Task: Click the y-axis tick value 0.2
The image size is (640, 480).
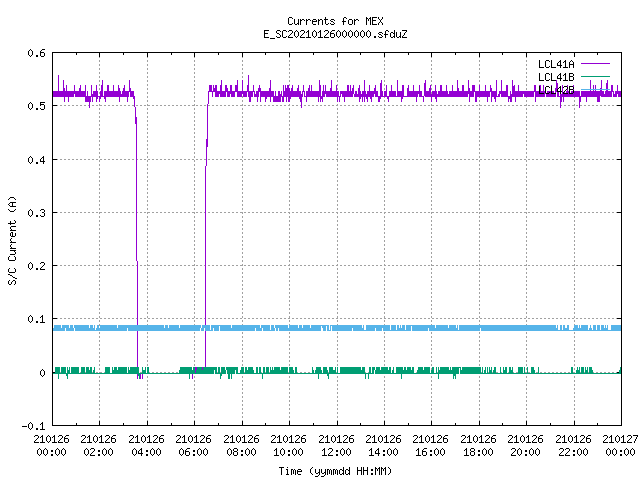Action: point(36,266)
